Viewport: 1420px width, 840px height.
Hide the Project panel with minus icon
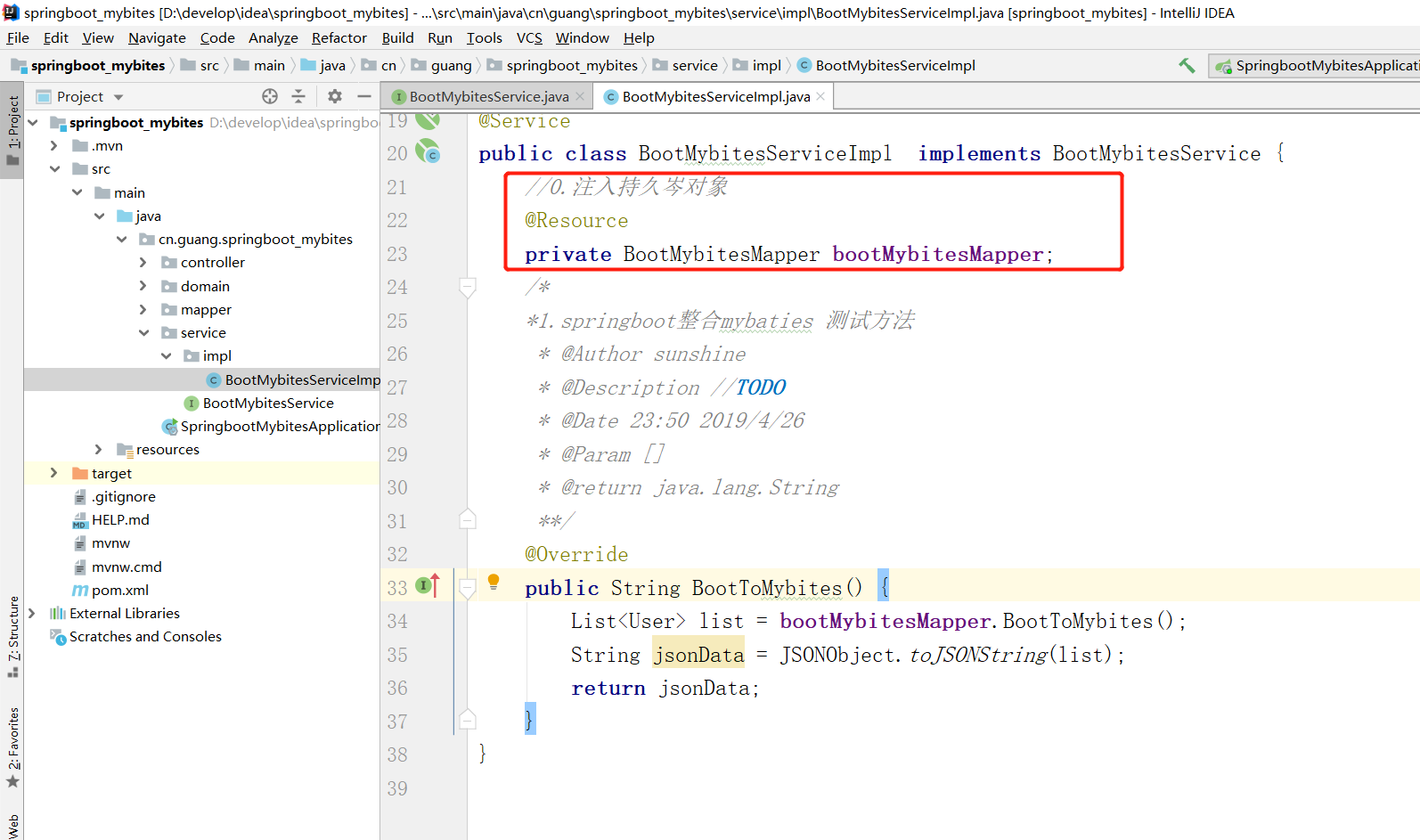tap(363, 96)
